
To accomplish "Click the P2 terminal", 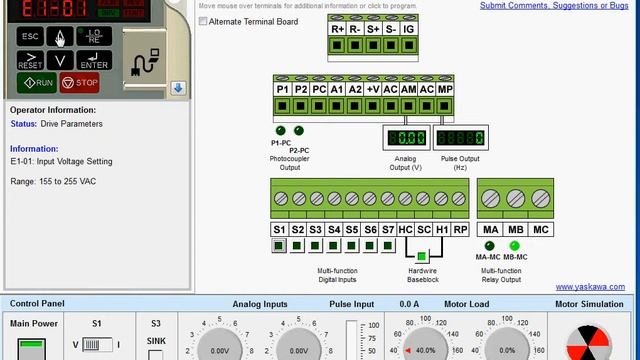I will coord(300,106).
